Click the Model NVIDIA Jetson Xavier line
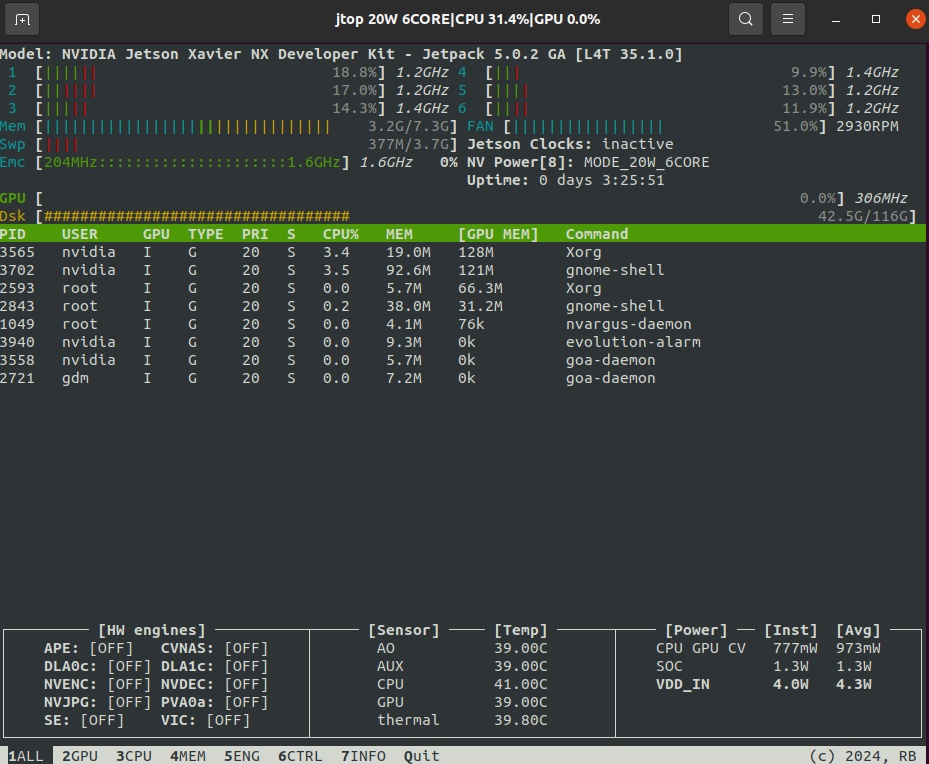Image resolution: width=929 pixels, height=764 pixels. (x=341, y=54)
